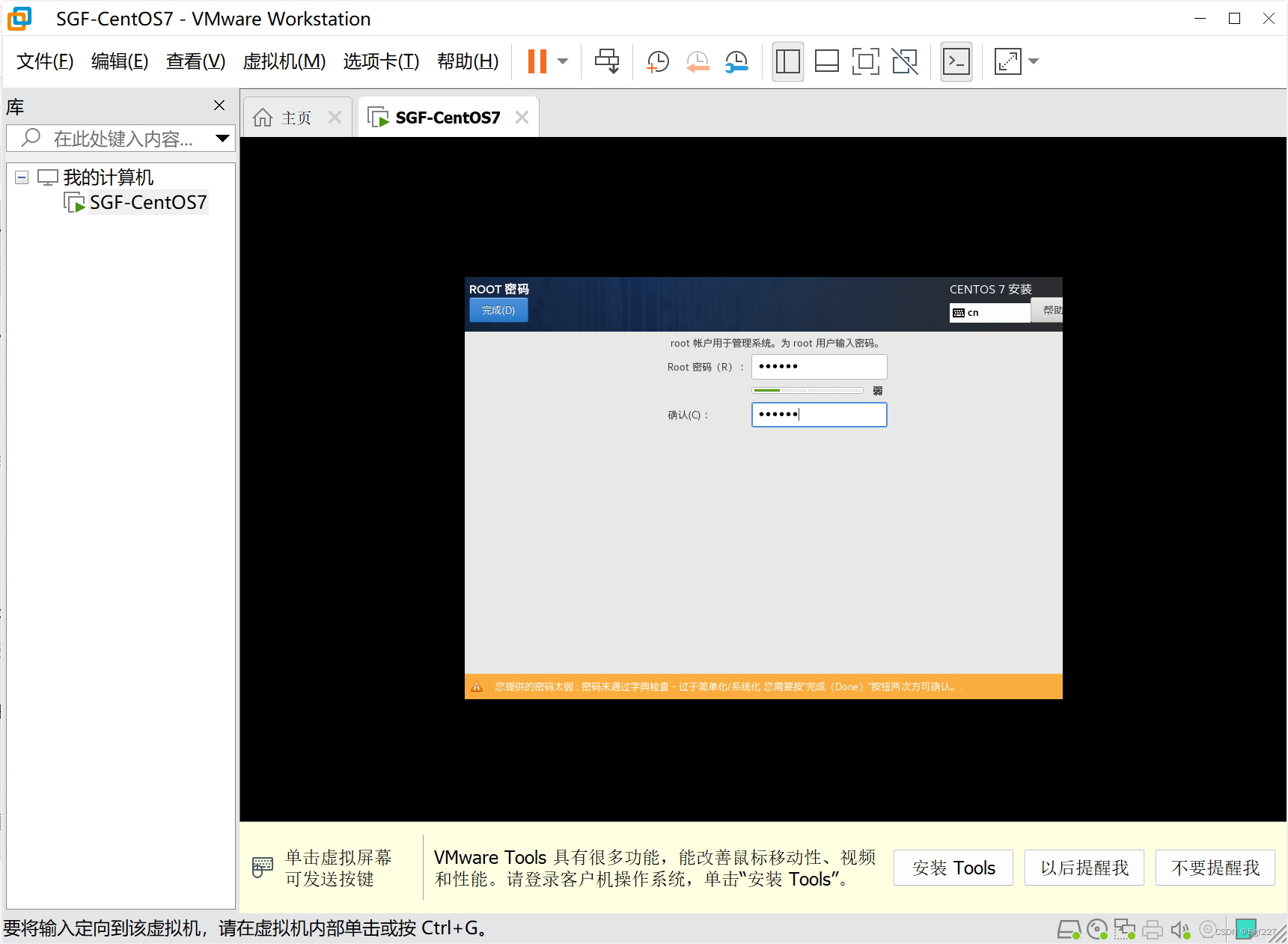Enter full screen mode
Screen dimensions: 1288x944
point(865,61)
